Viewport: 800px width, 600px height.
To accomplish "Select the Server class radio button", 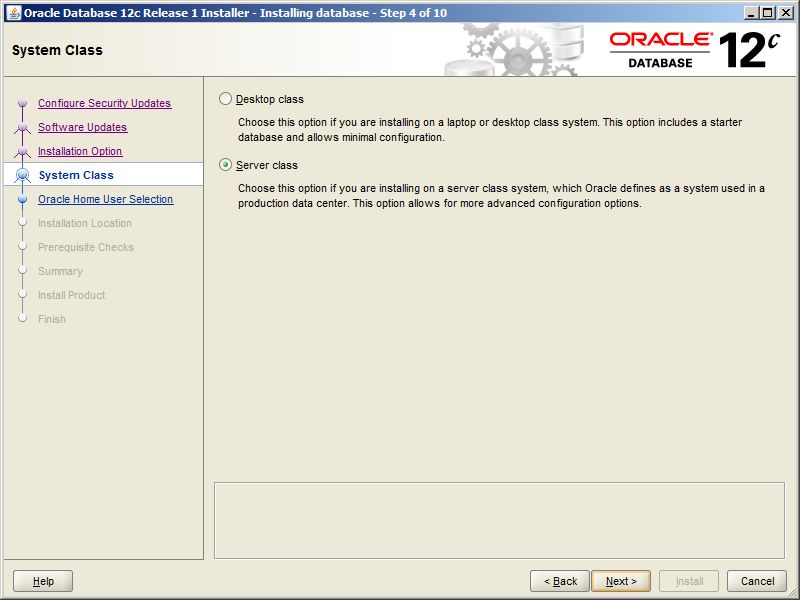I will point(225,165).
